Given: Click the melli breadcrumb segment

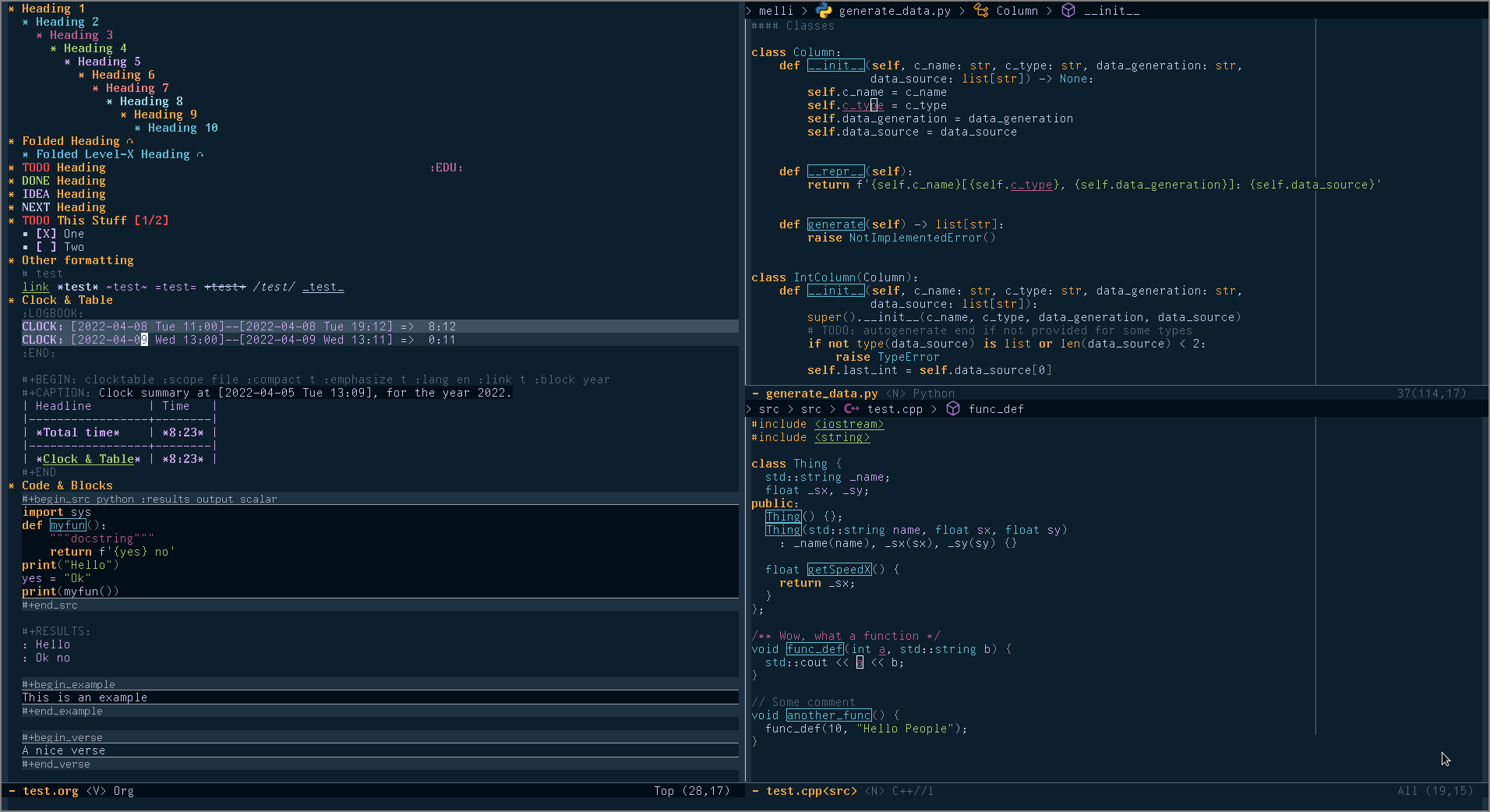Looking at the screenshot, I should 775,11.
